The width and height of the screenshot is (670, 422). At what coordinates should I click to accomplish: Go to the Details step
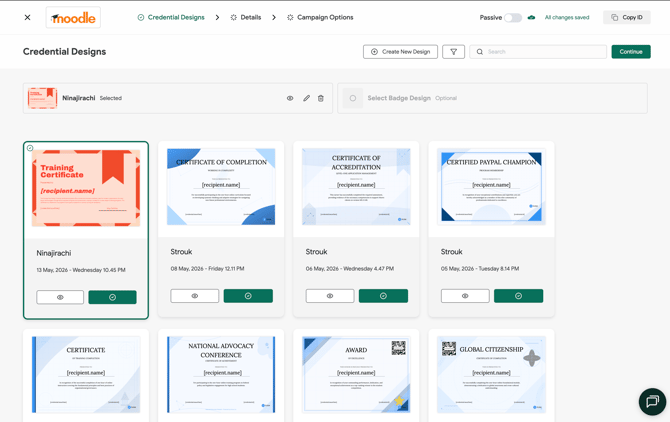(246, 18)
